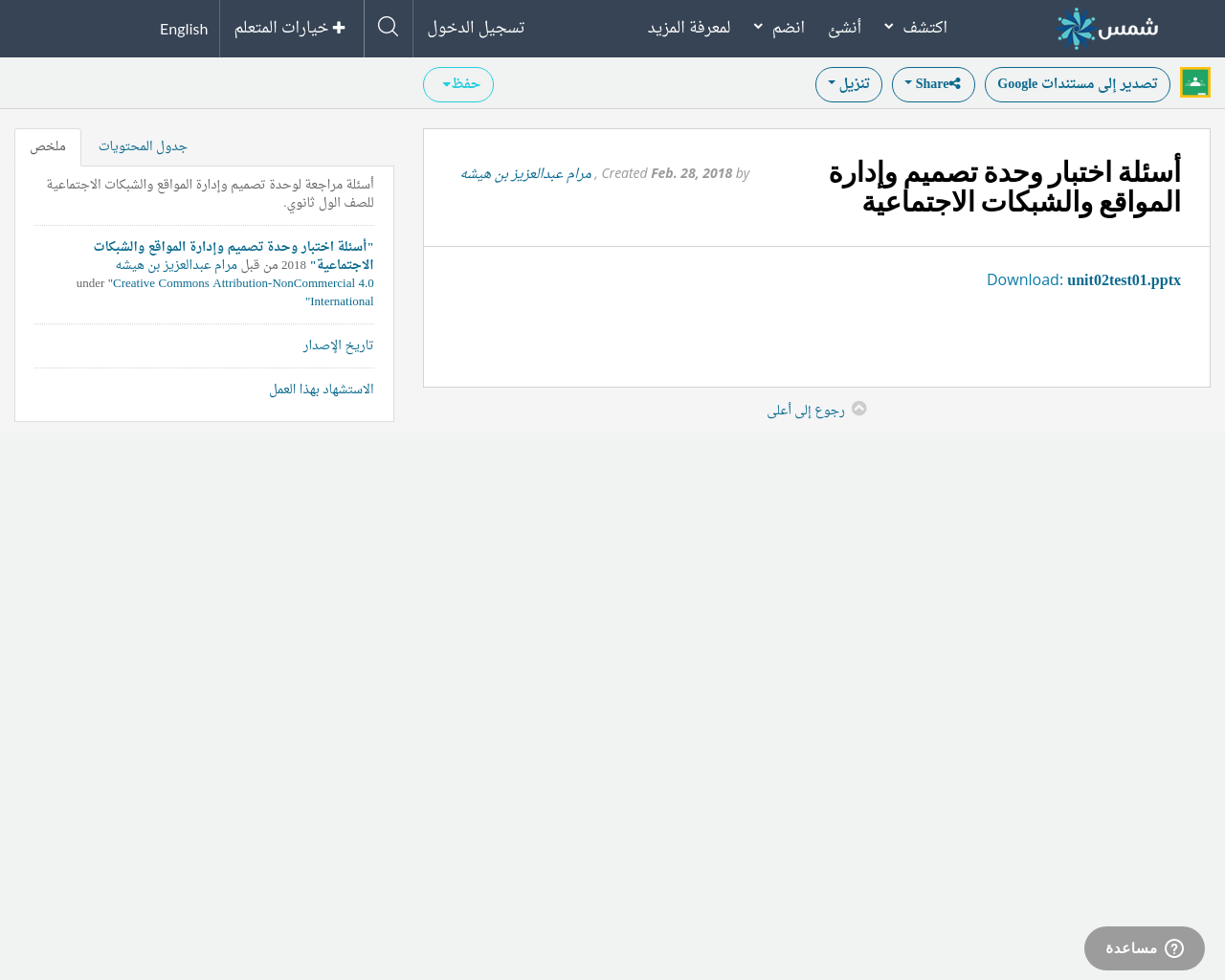Click رجوع إلى أعلى back to top
This screenshot has height=980, width=1225.
[816, 410]
